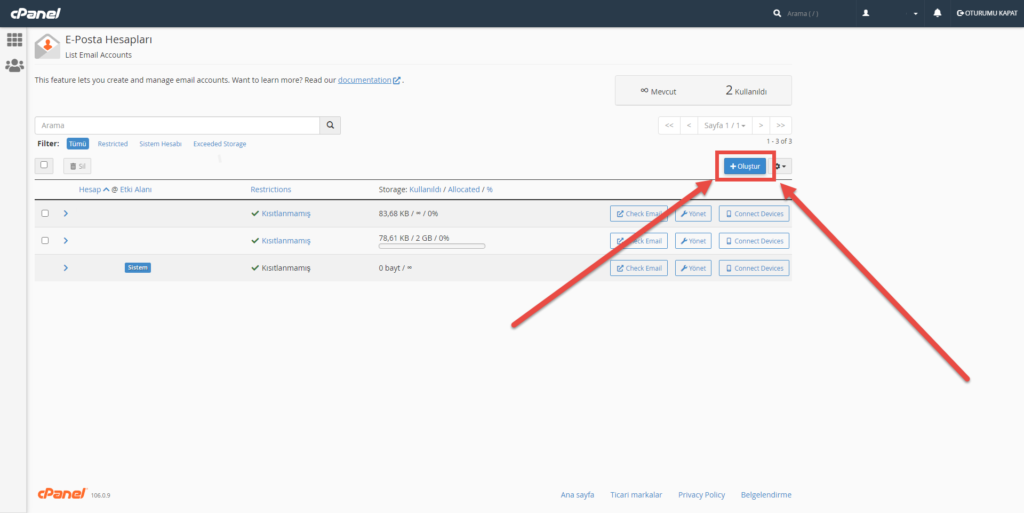Click the Sil trash button

coord(77,166)
